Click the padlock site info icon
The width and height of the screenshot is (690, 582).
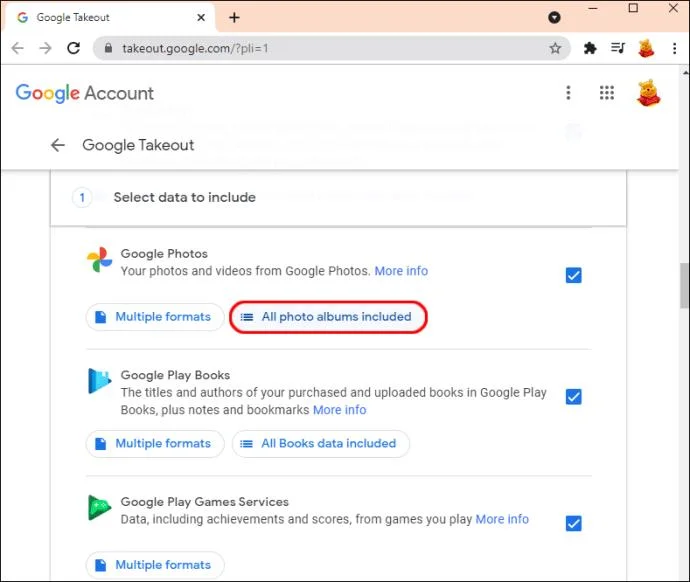[x=108, y=48]
